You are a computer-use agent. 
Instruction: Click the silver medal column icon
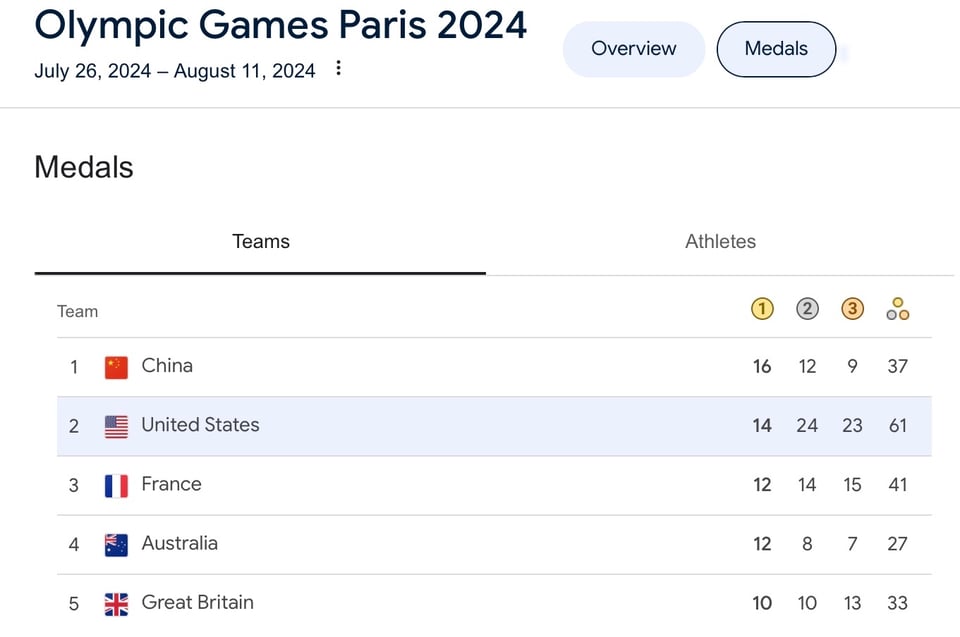[x=807, y=309]
